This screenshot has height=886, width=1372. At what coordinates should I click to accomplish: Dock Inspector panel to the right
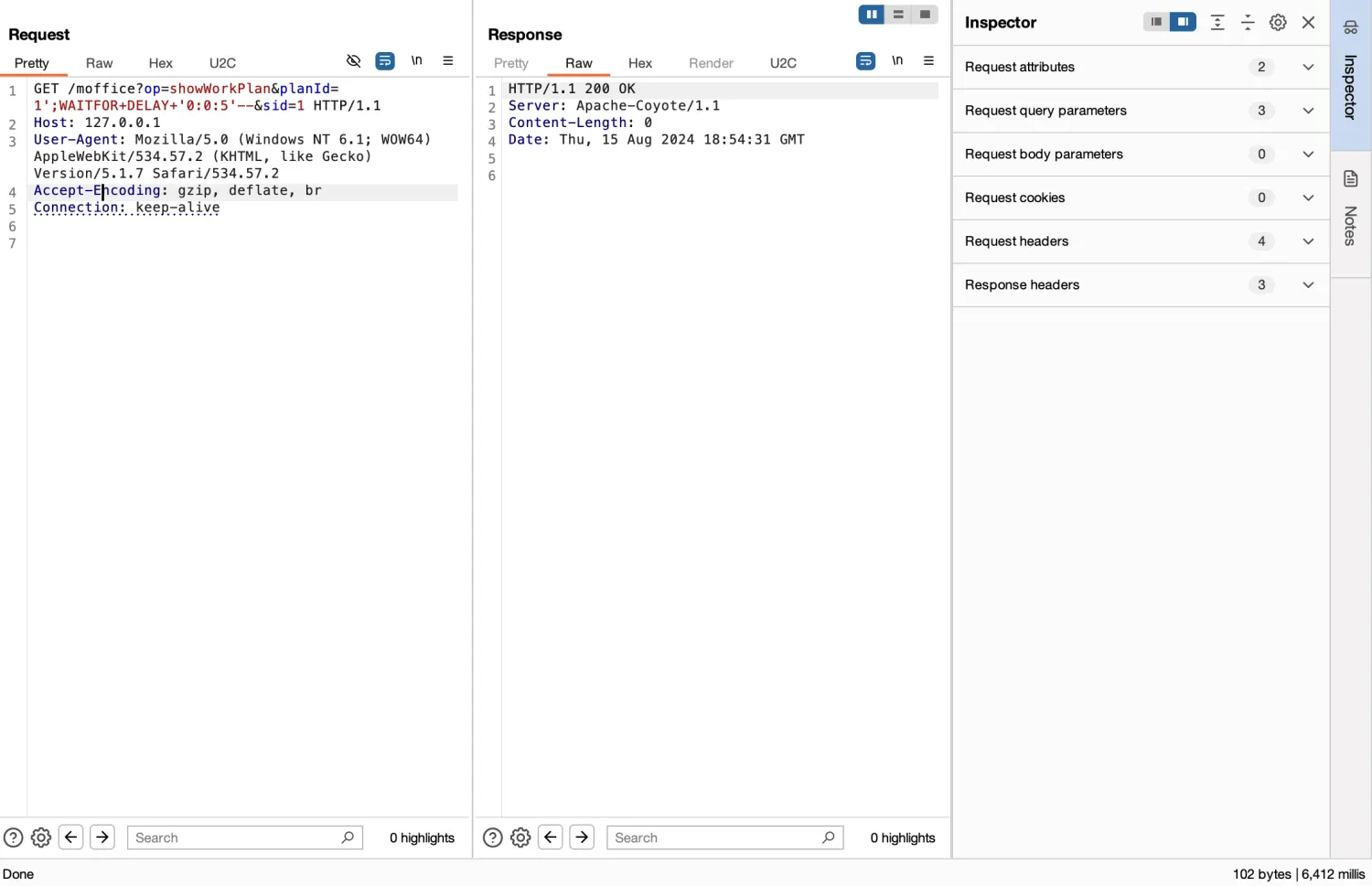(1183, 22)
